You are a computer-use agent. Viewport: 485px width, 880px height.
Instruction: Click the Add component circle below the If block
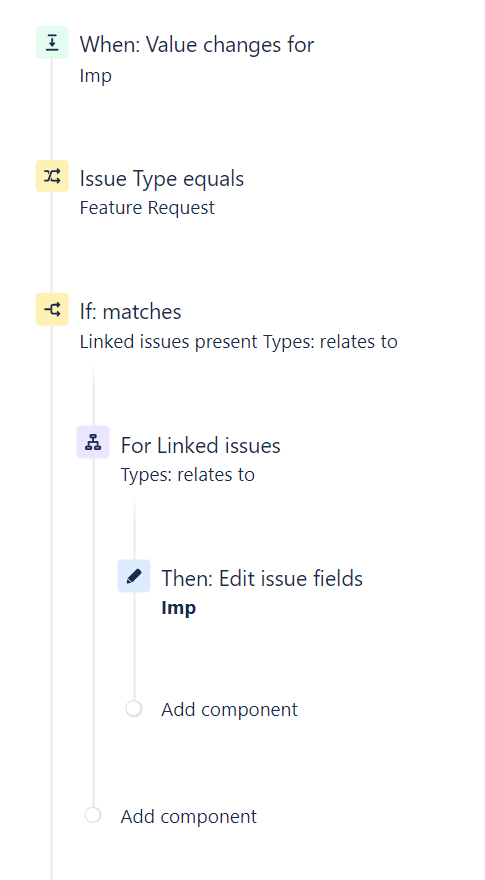[93, 815]
